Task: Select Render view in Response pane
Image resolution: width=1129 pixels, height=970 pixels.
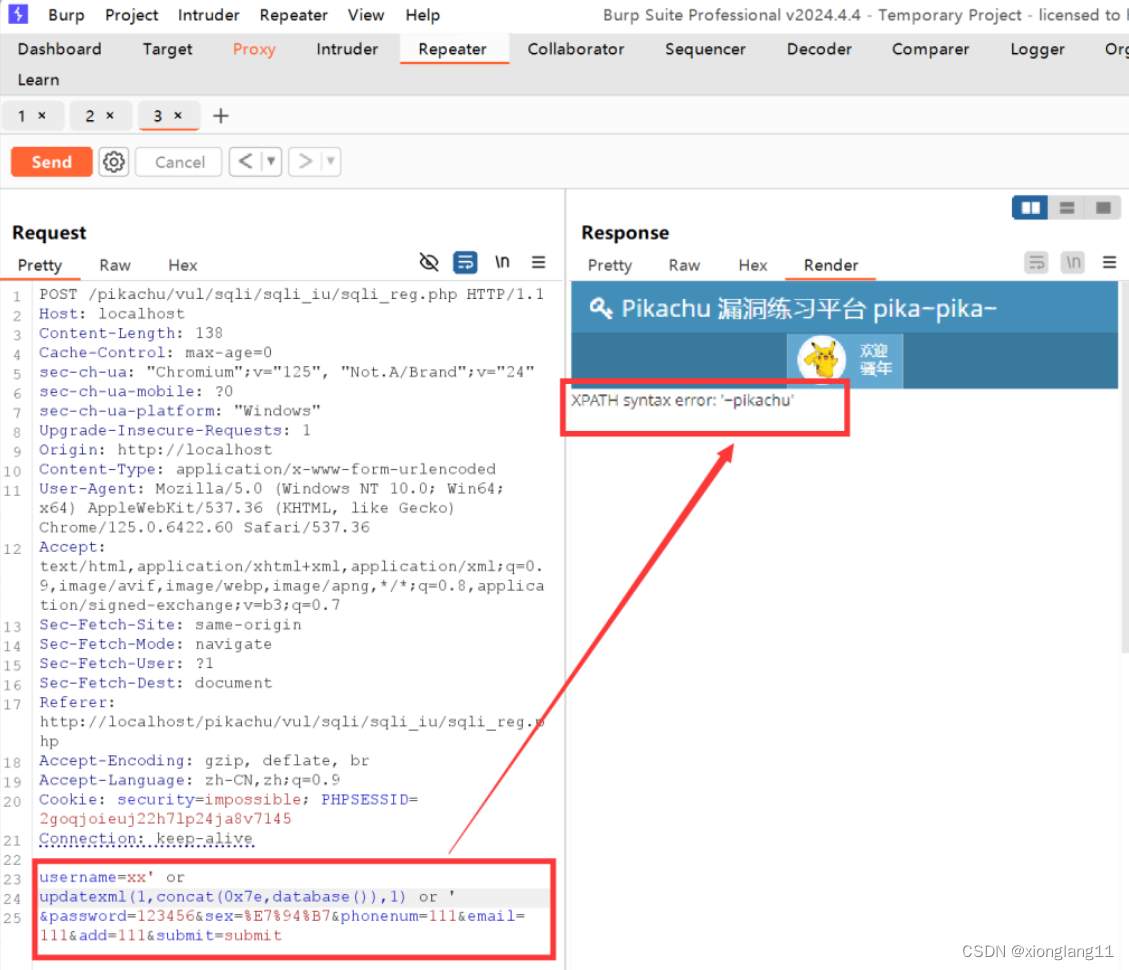Action: (x=830, y=265)
